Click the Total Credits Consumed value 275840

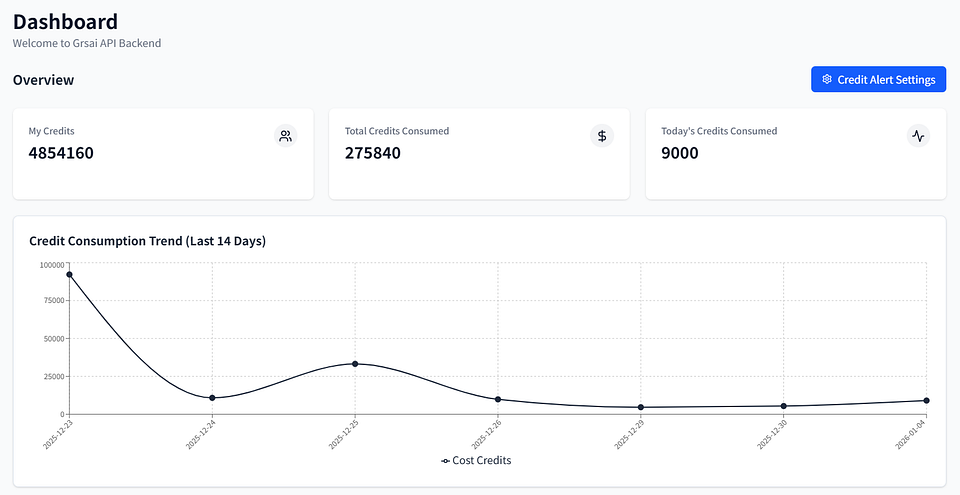pos(373,153)
